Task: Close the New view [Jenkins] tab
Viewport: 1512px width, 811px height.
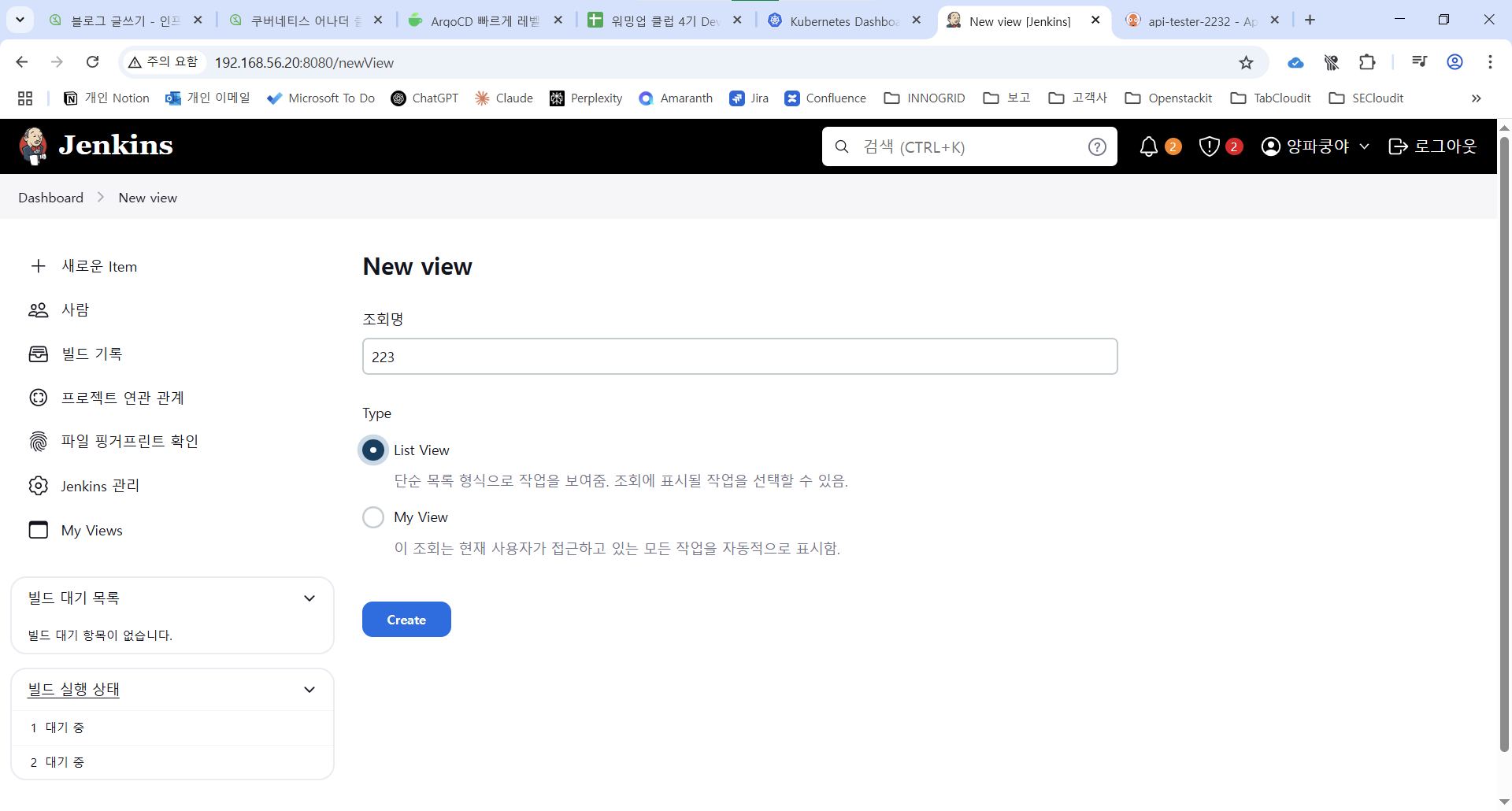Action: tap(1095, 20)
